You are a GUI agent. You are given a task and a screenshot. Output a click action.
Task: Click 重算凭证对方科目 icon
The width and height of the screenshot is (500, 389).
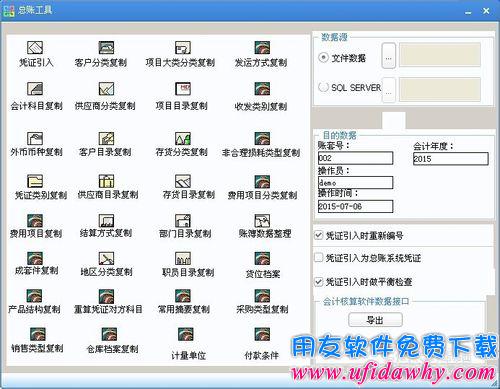click(x=106, y=296)
